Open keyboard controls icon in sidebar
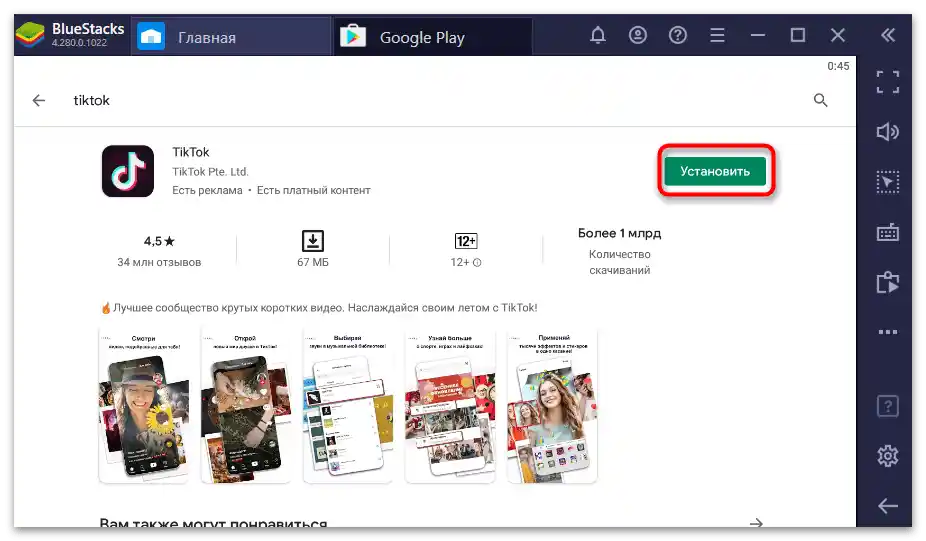 (888, 232)
